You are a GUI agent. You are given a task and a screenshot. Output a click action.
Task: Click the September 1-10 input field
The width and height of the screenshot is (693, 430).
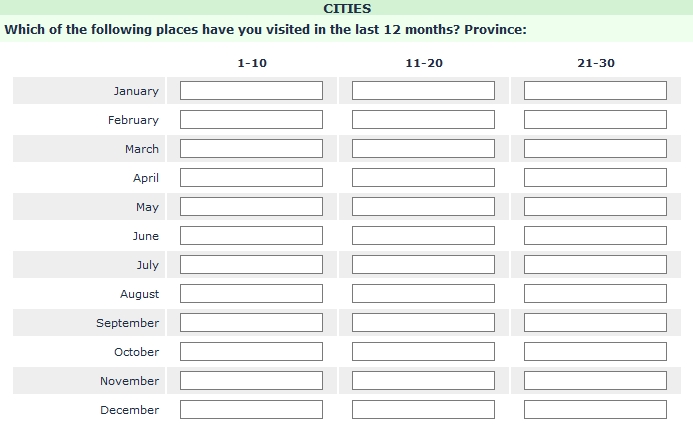click(251, 323)
